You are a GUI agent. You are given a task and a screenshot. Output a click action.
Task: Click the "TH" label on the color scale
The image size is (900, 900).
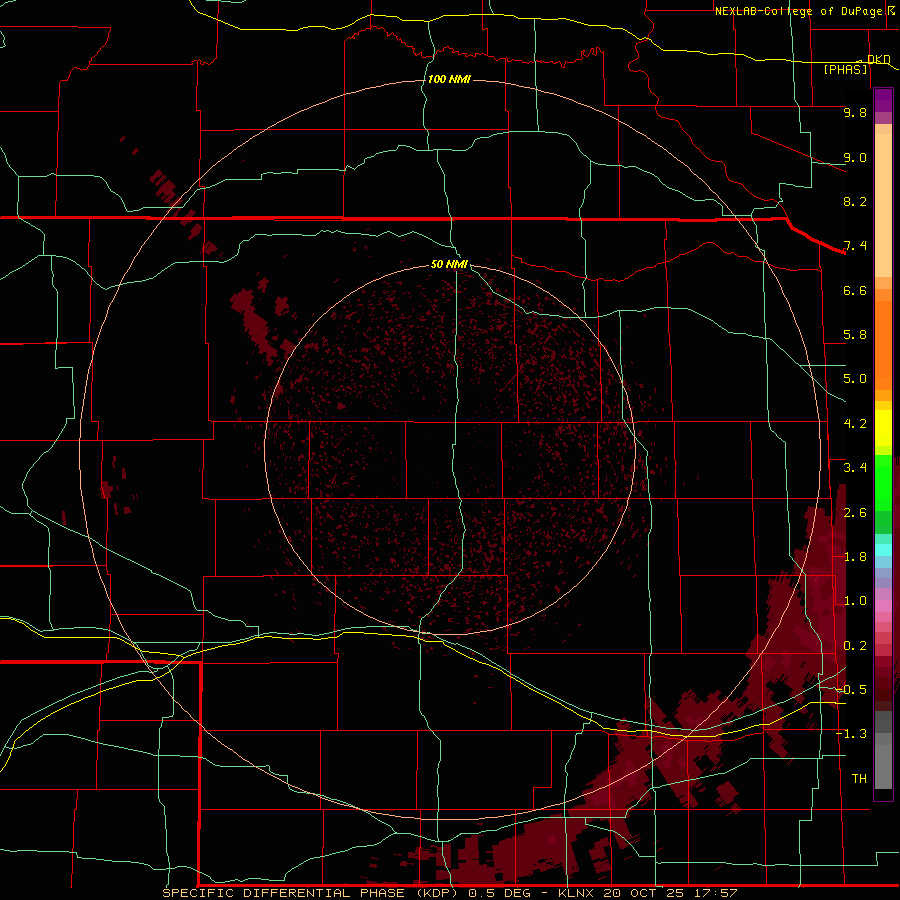click(859, 779)
